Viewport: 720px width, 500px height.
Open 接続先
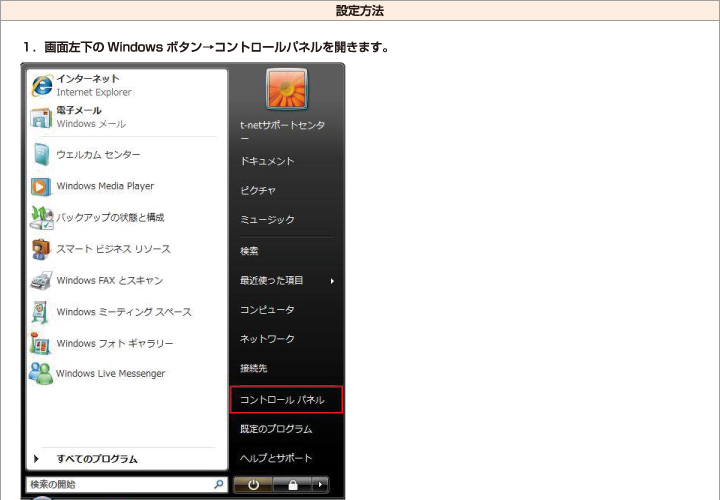pyautogui.click(x=253, y=368)
